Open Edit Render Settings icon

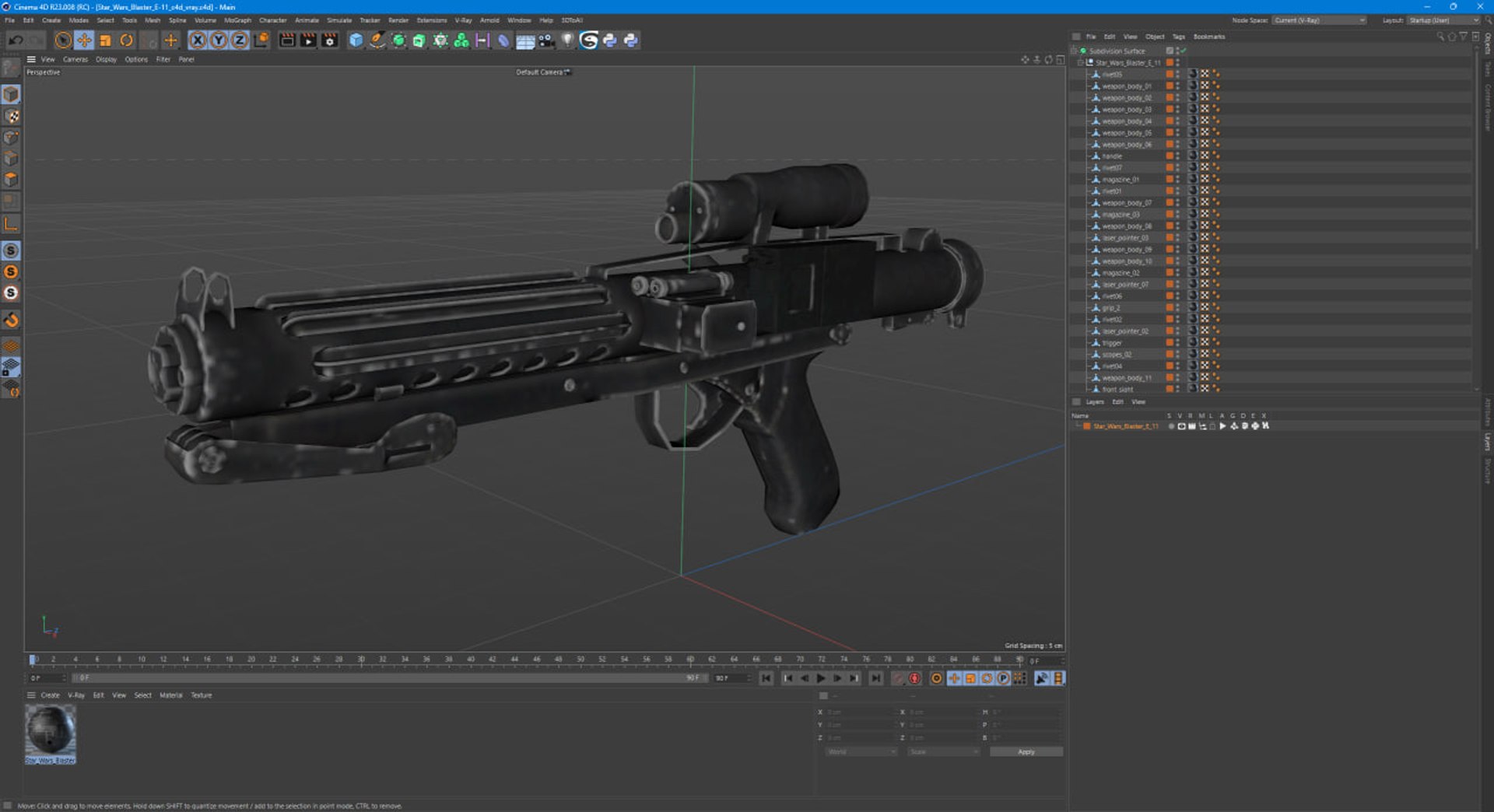(330, 40)
